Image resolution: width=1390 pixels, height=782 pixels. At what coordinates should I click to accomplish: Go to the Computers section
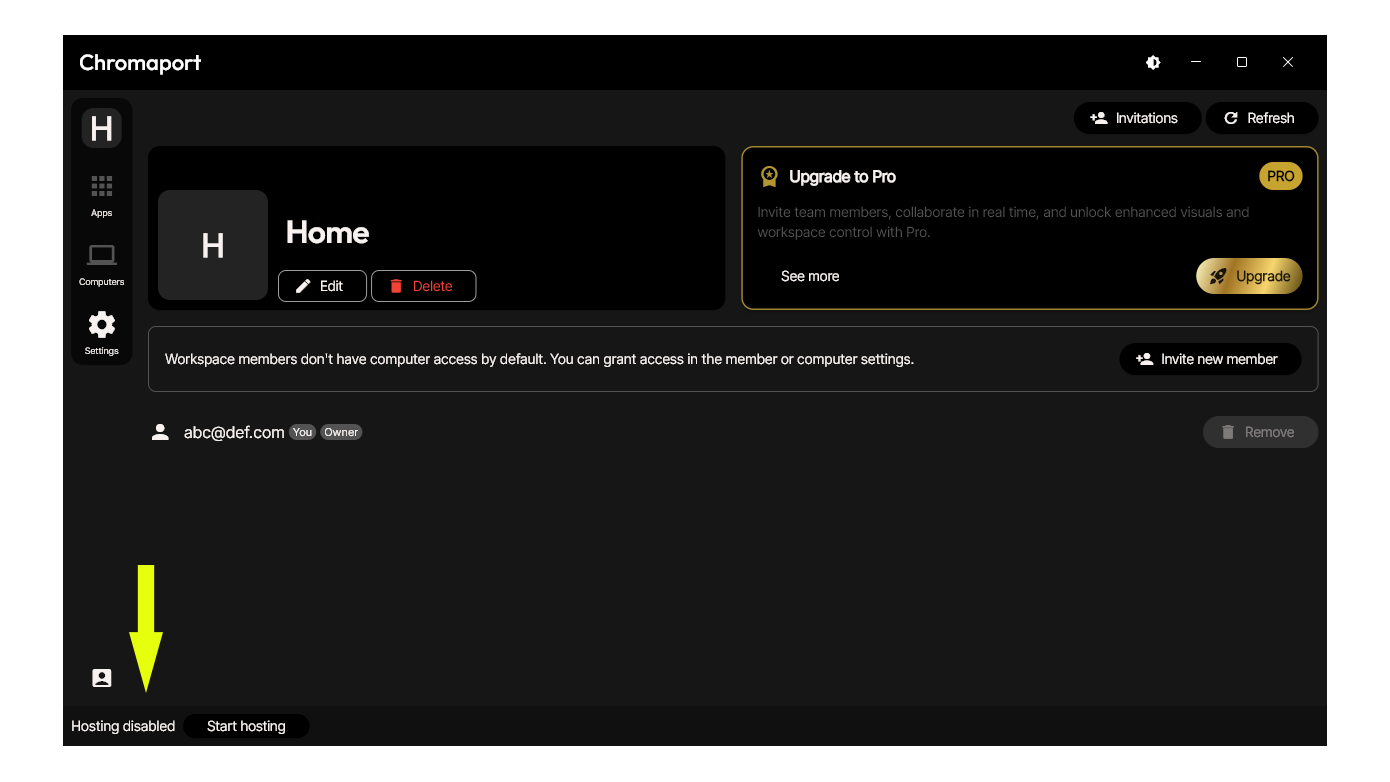(101, 265)
